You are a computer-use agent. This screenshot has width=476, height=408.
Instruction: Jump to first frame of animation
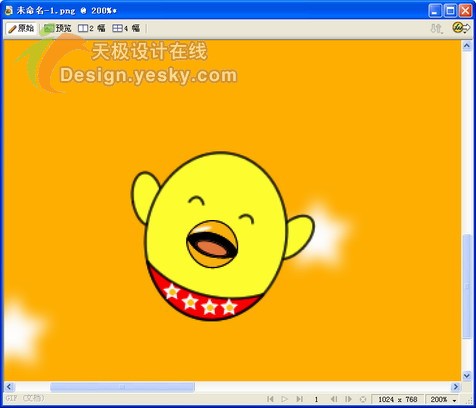270,399
